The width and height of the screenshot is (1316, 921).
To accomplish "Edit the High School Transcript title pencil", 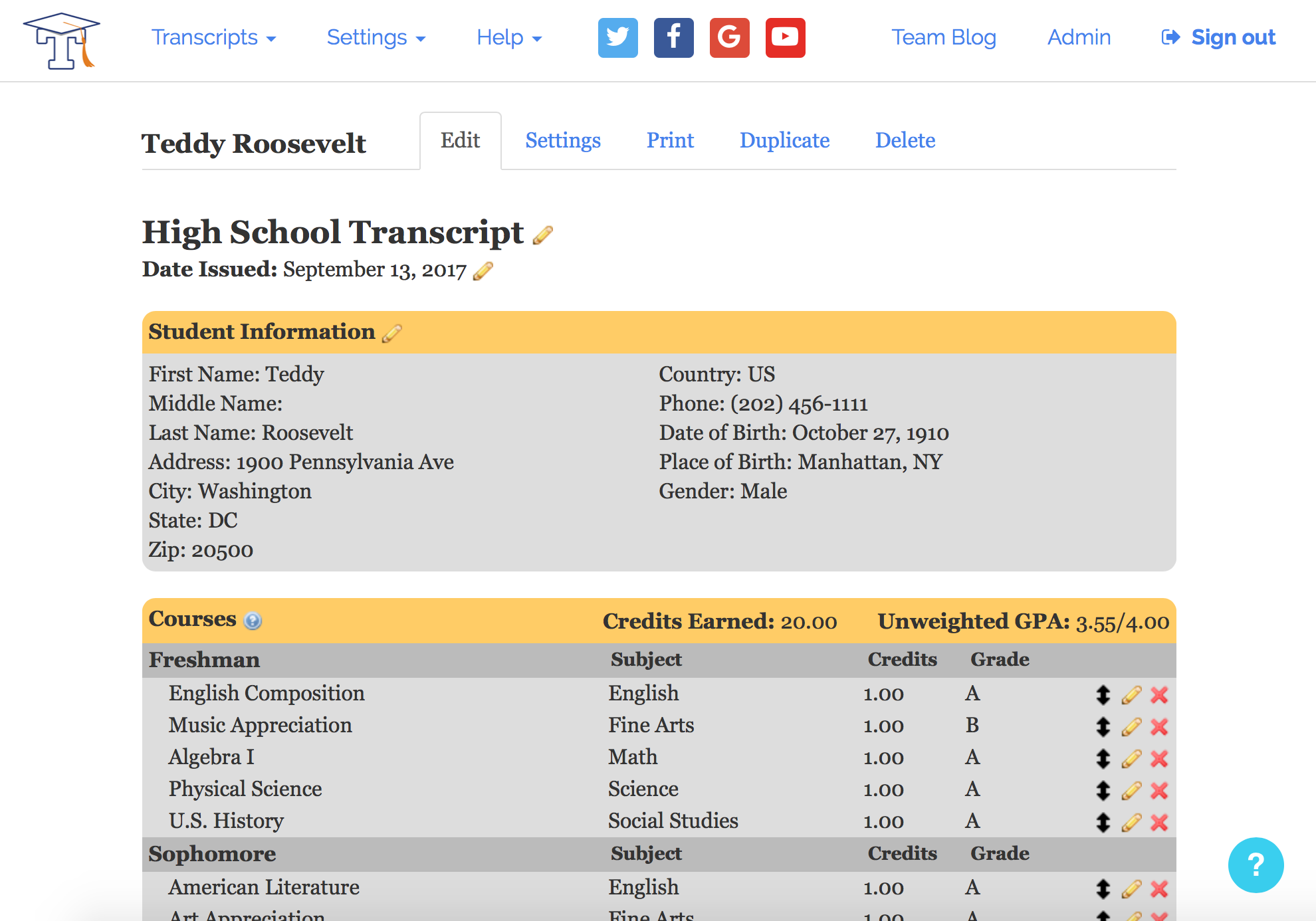I will pos(542,235).
